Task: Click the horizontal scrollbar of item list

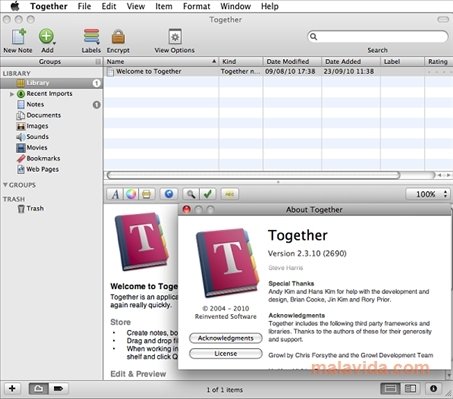Action: pos(253,175)
